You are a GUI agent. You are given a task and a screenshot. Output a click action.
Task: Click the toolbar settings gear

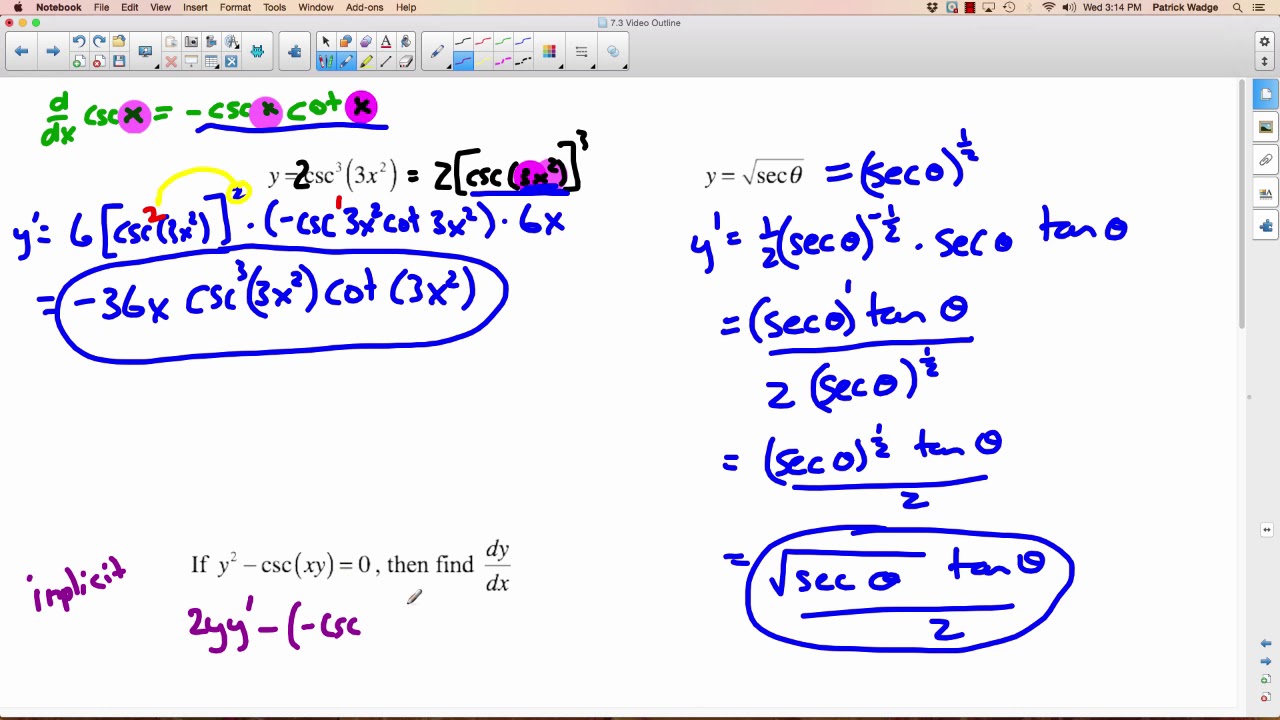pos(1264,42)
